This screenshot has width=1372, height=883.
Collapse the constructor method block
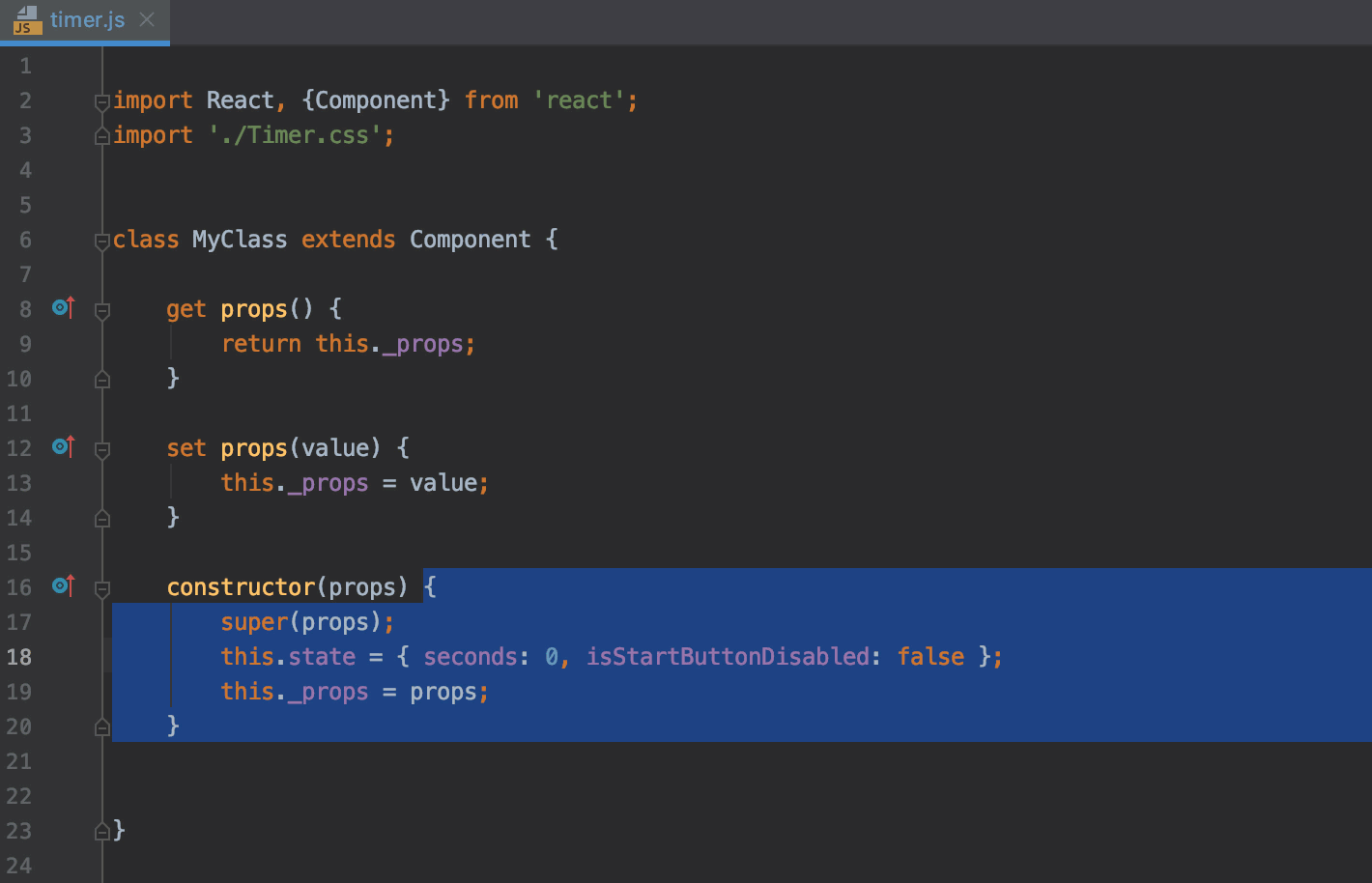click(101, 585)
